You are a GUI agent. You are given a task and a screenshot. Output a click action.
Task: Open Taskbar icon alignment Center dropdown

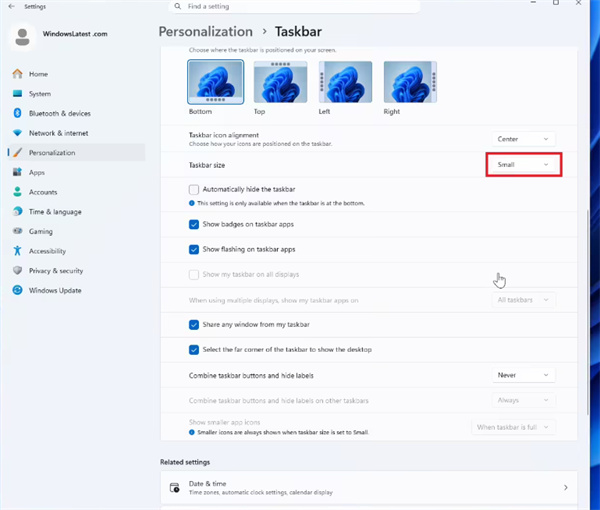[x=523, y=139]
